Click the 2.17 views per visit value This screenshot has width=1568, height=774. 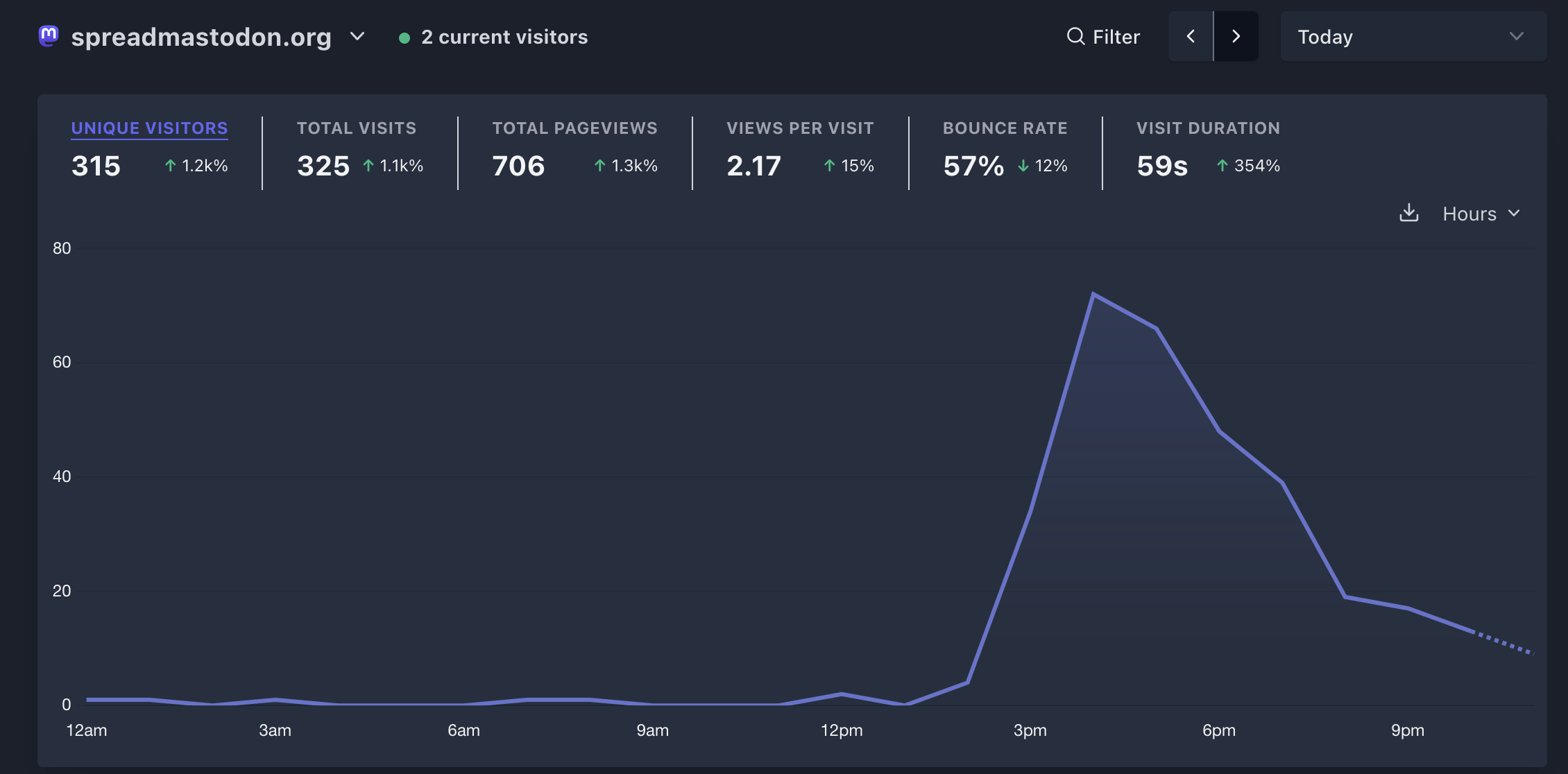[753, 166]
